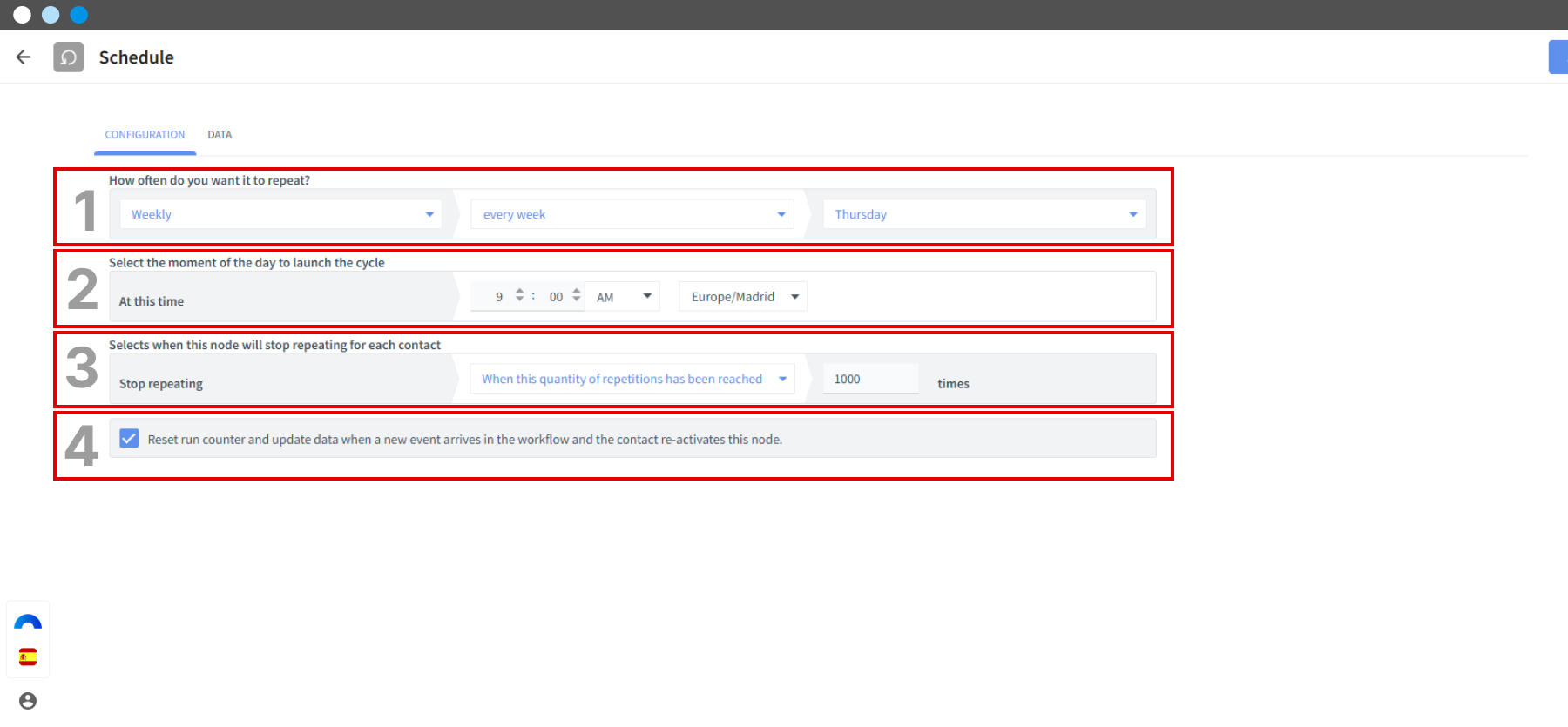The height and width of the screenshot is (727, 1568).
Task: Click the 1000 repetitions input field
Action: click(x=871, y=379)
